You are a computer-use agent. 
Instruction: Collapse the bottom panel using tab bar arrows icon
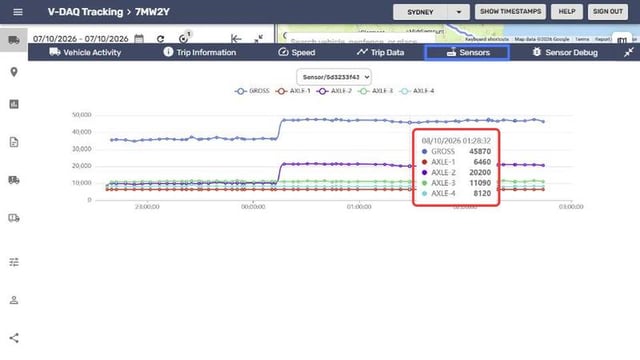629,52
